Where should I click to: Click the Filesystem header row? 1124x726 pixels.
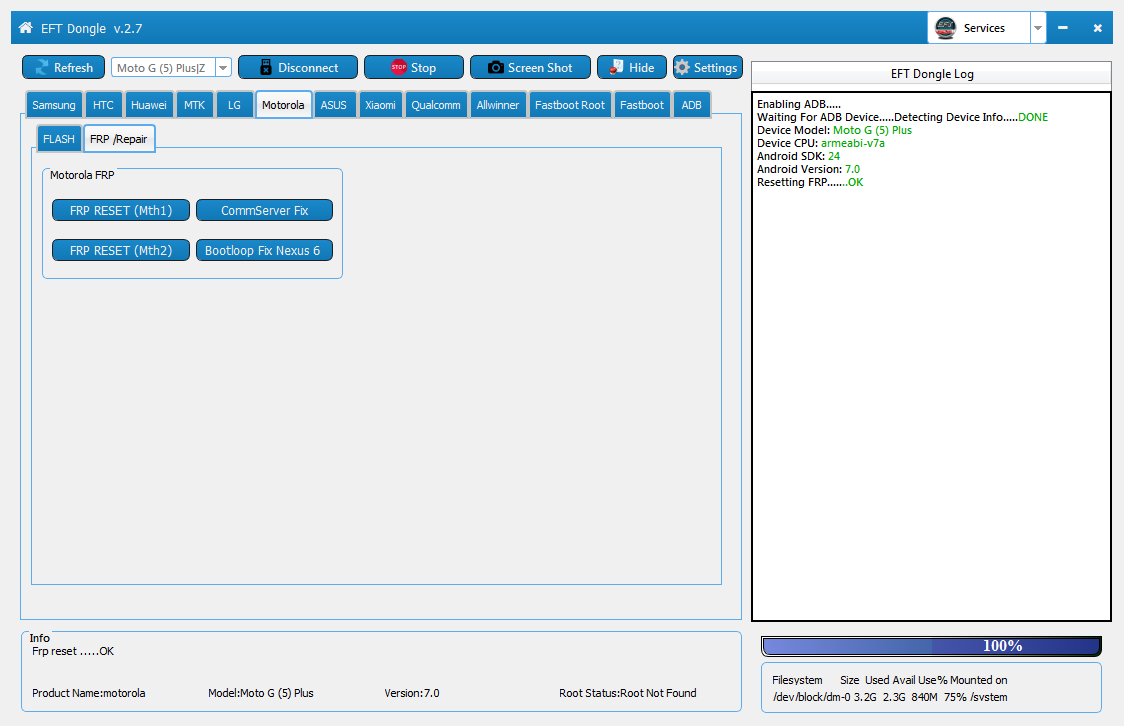890,680
